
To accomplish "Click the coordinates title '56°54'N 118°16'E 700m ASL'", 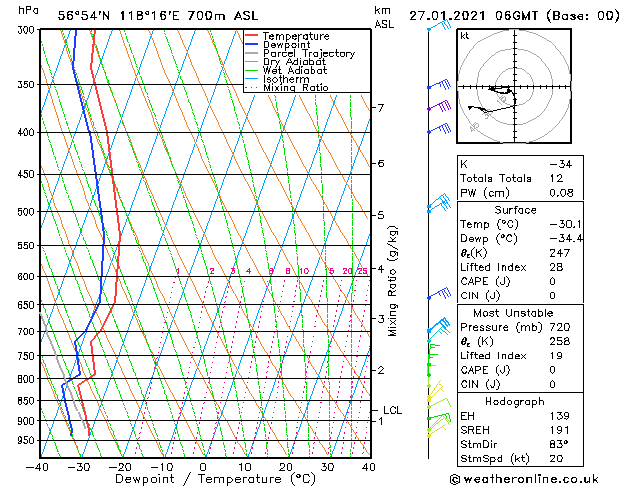I will coord(158,16).
